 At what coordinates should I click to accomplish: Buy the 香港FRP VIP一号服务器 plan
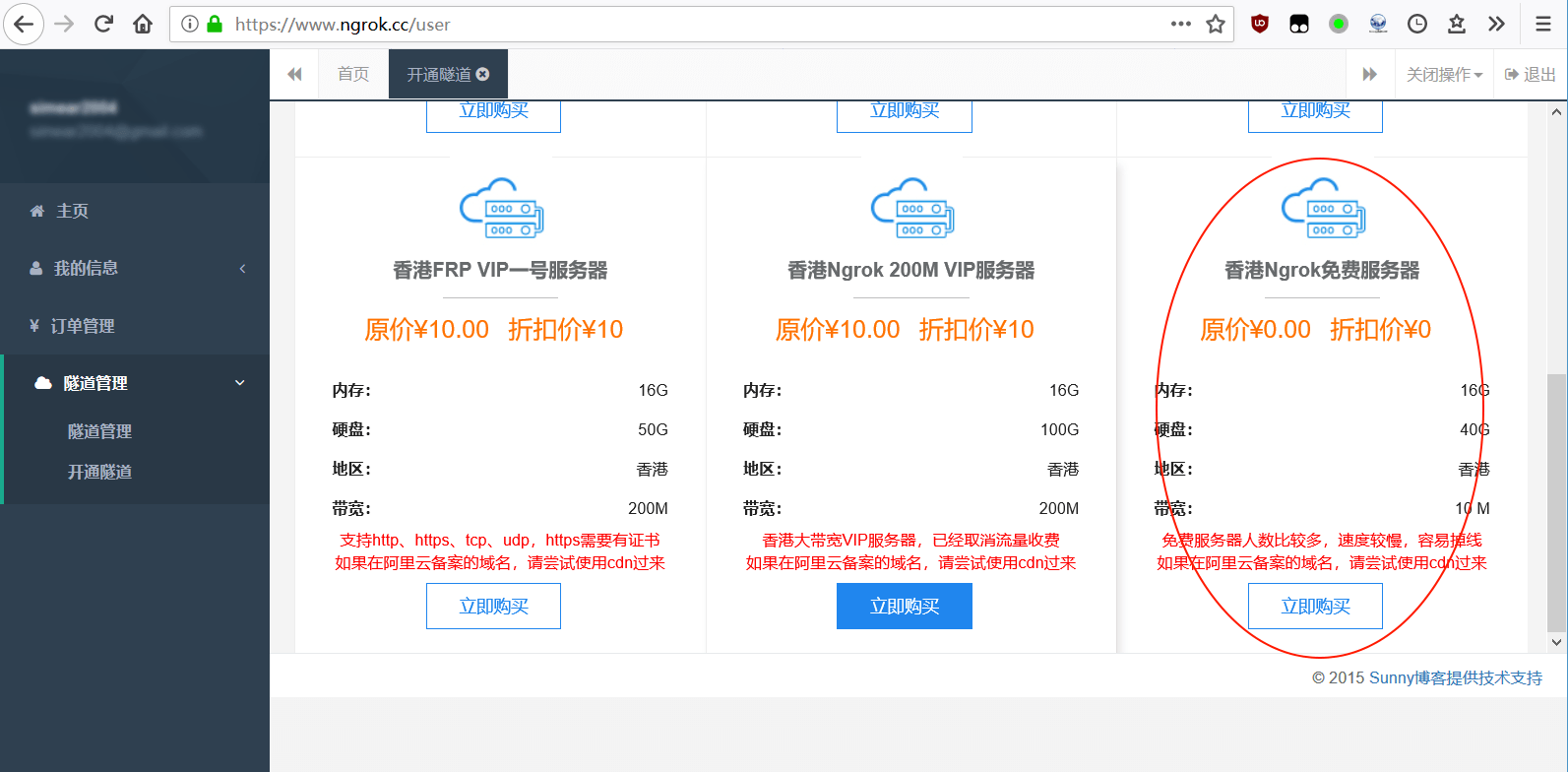click(x=493, y=607)
